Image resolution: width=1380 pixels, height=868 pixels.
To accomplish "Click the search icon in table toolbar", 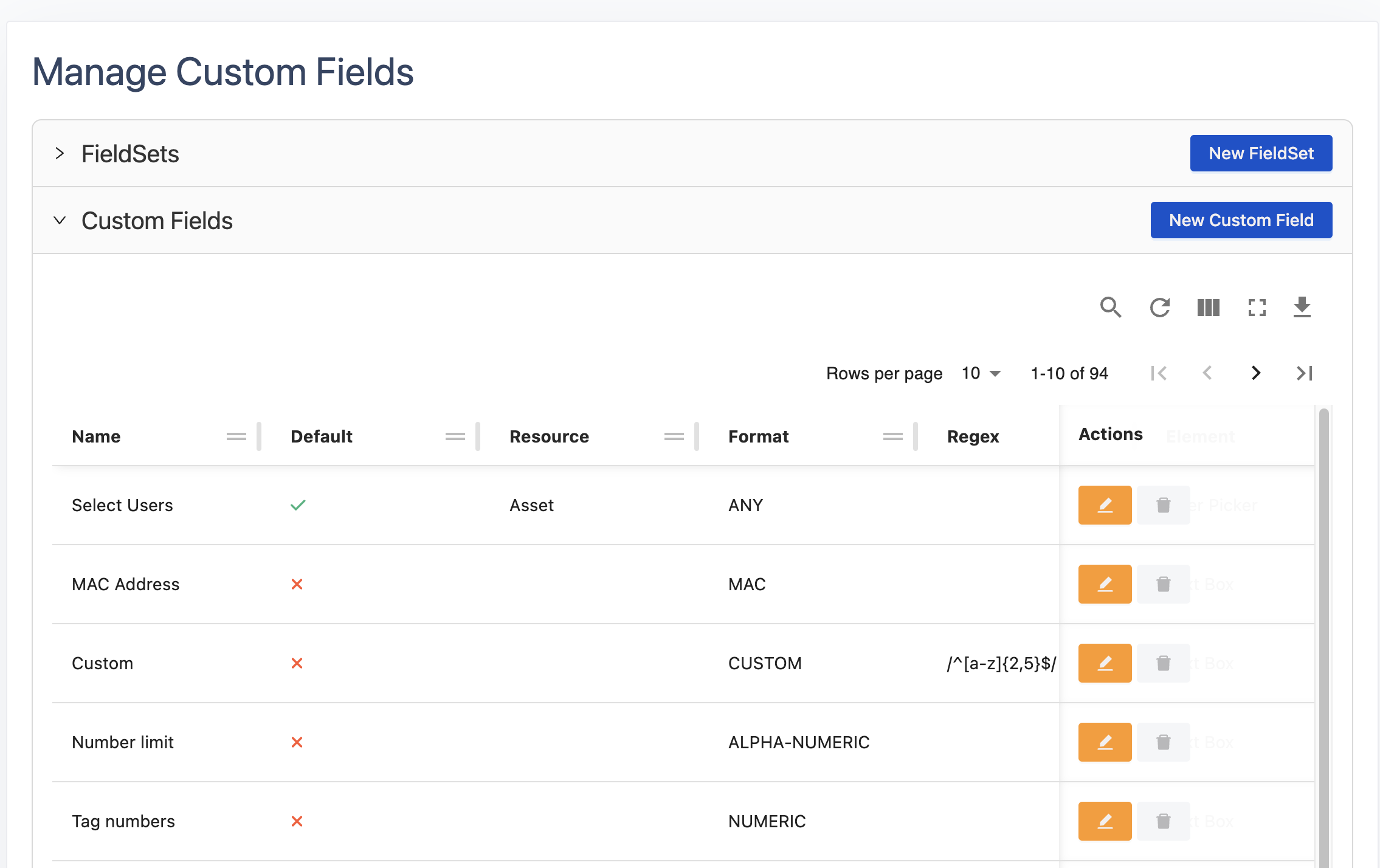I will pos(1110,308).
